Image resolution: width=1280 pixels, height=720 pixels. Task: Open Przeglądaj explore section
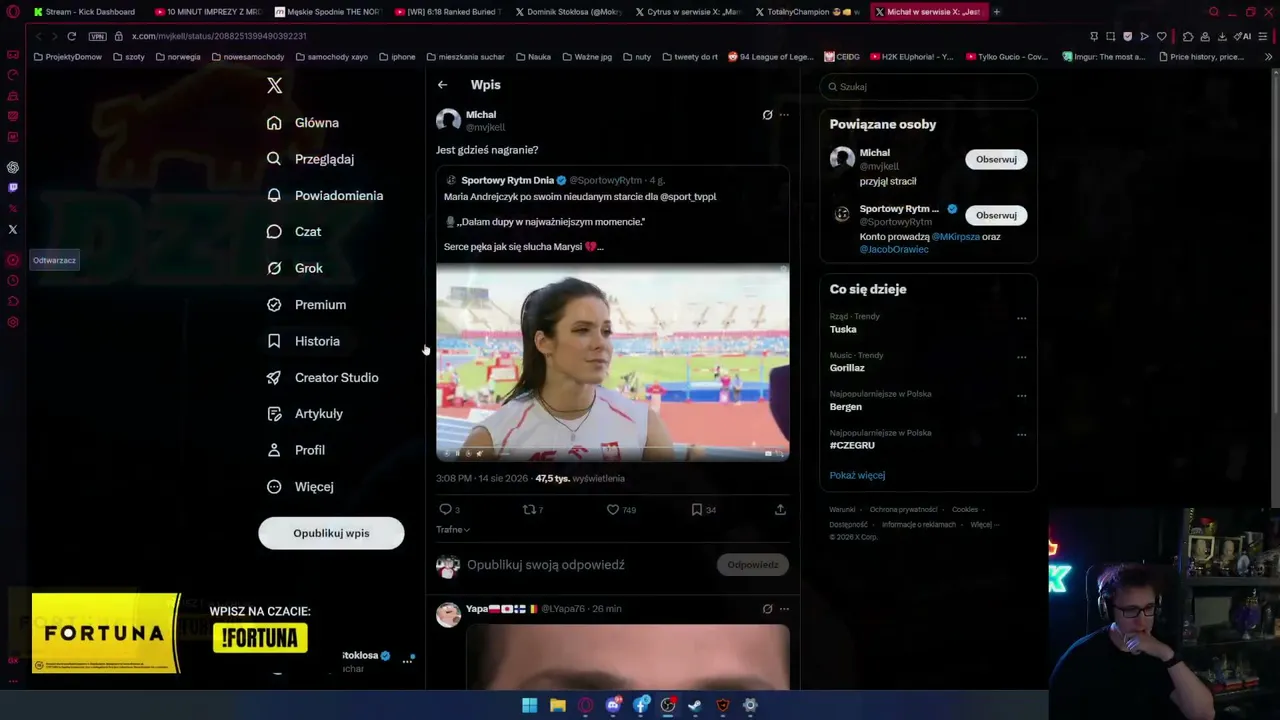311,159
